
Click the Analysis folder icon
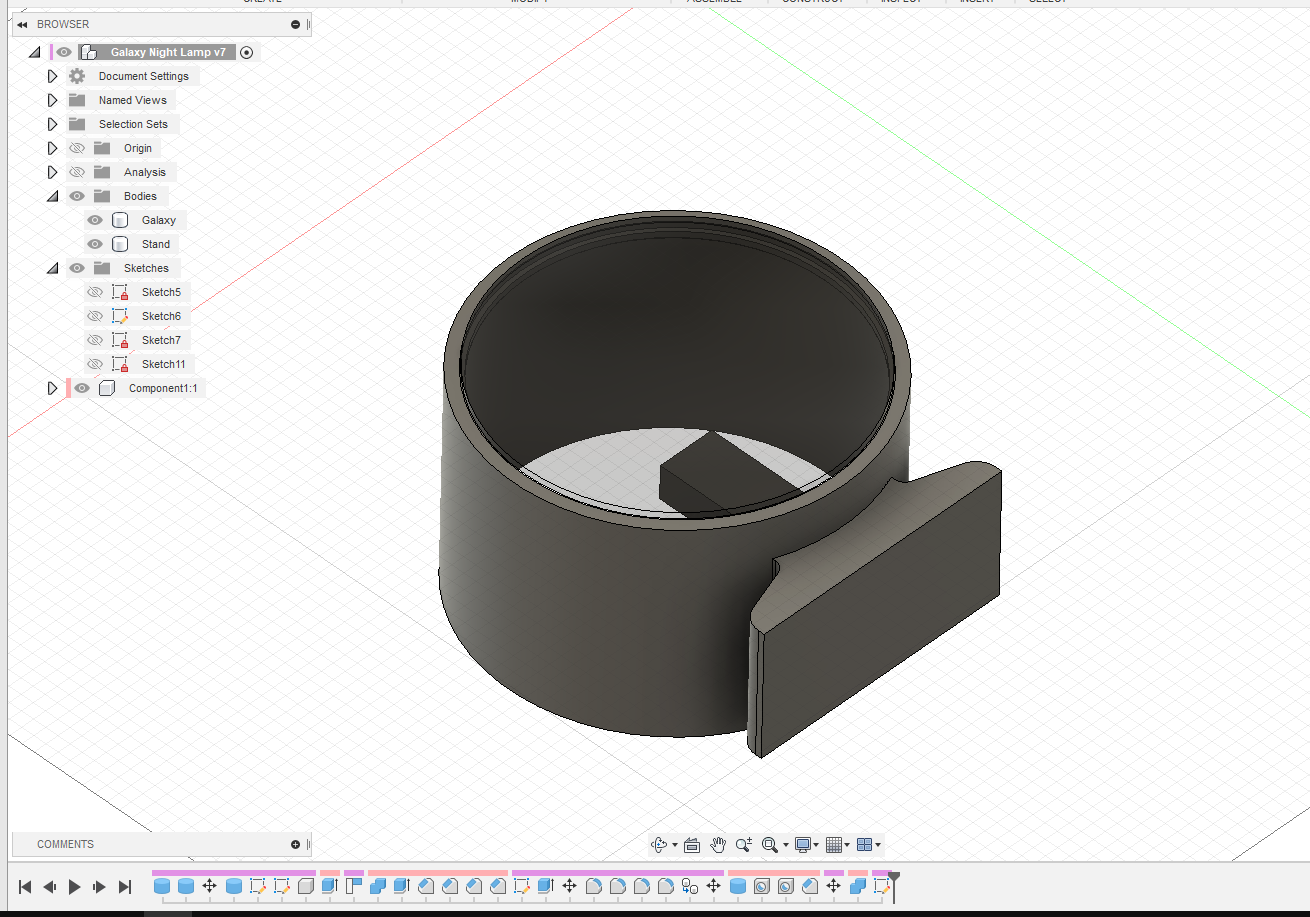[102, 172]
